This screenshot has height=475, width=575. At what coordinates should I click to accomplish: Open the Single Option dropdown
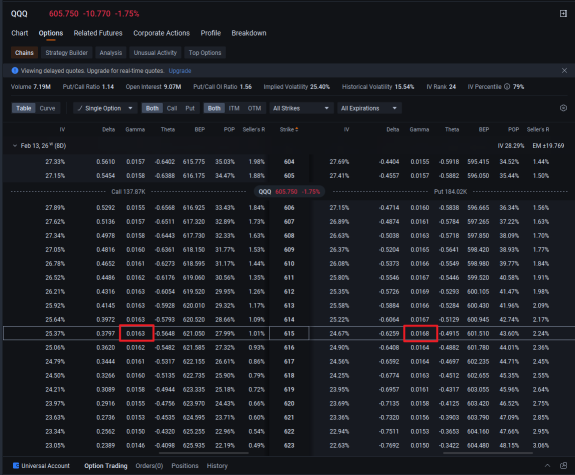(x=105, y=108)
